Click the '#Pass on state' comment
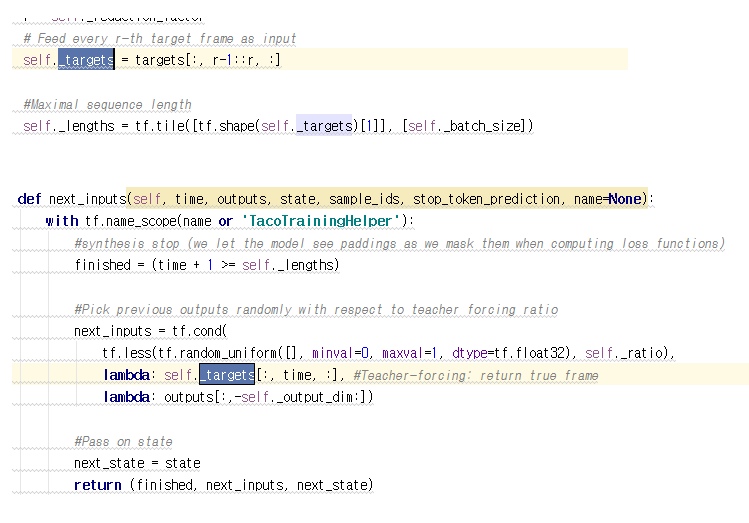 click(x=123, y=441)
